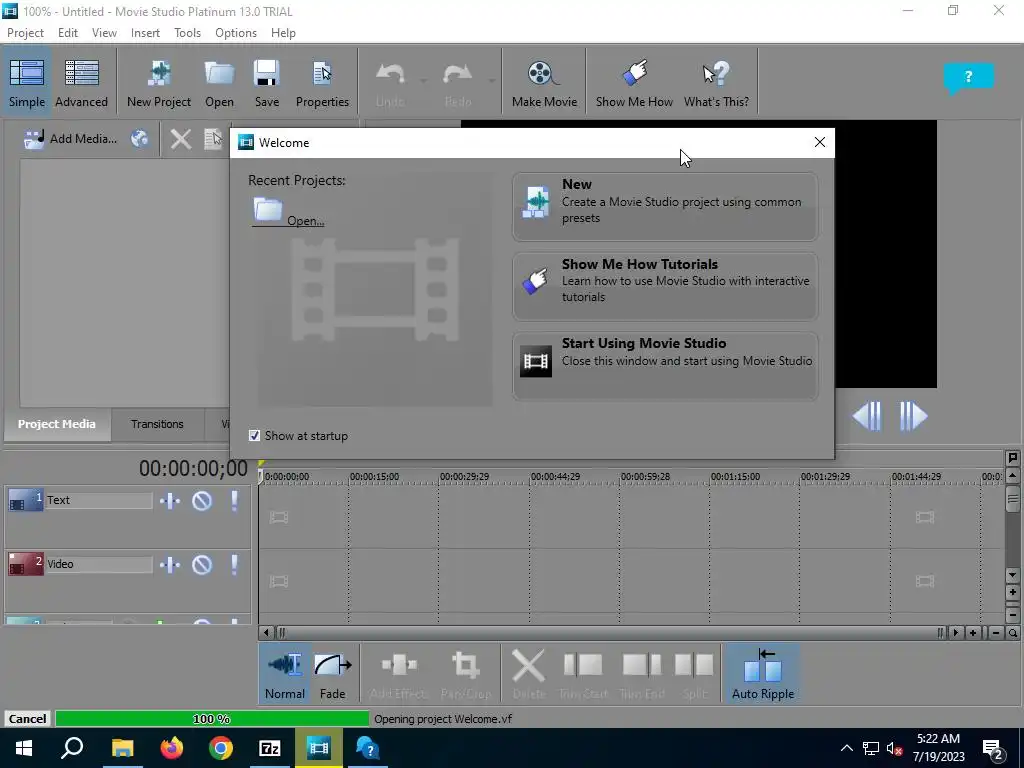Image resolution: width=1024 pixels, height=768 pixels.
Task: Click the Open... recent projects link
Action: pos(289,213)
